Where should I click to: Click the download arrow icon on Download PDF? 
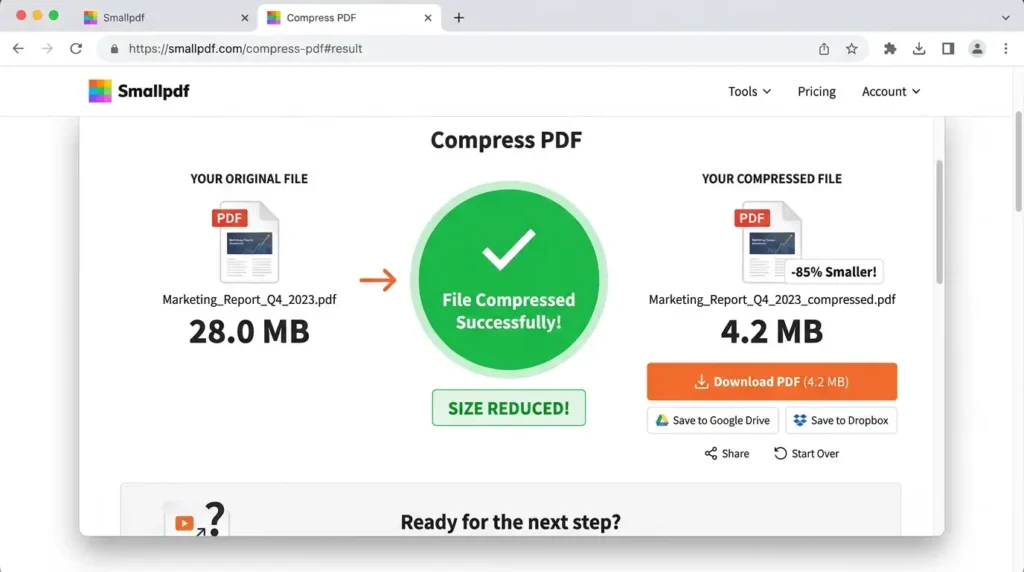(701, 381)
